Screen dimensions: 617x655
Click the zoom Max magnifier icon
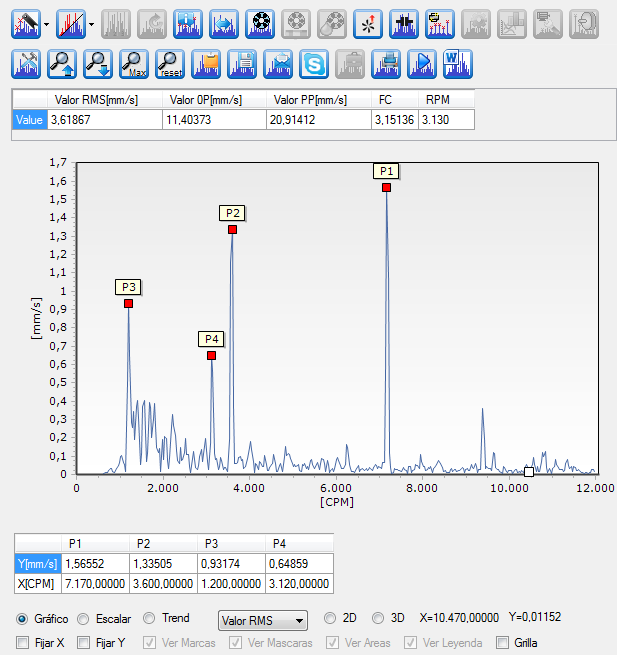point(134,64)
